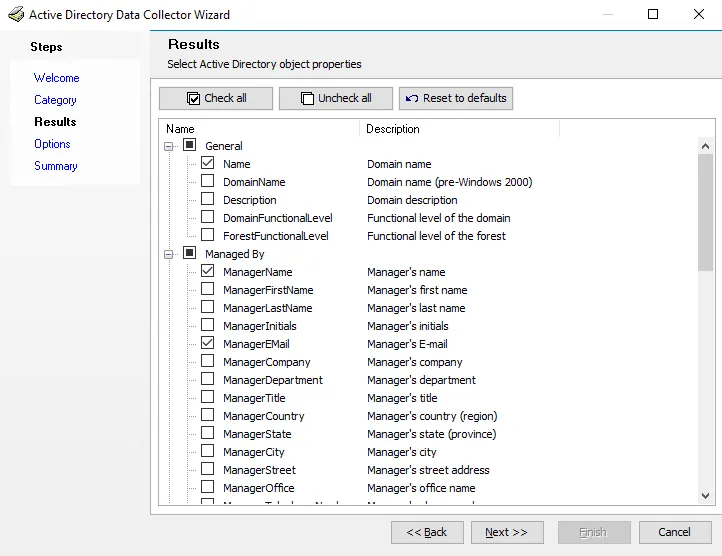Viewport: 722px width, 556px height.
Task: Uncheck the ManagerEMail checkbox
Action: pyautogui.click(x=208, y=342)
